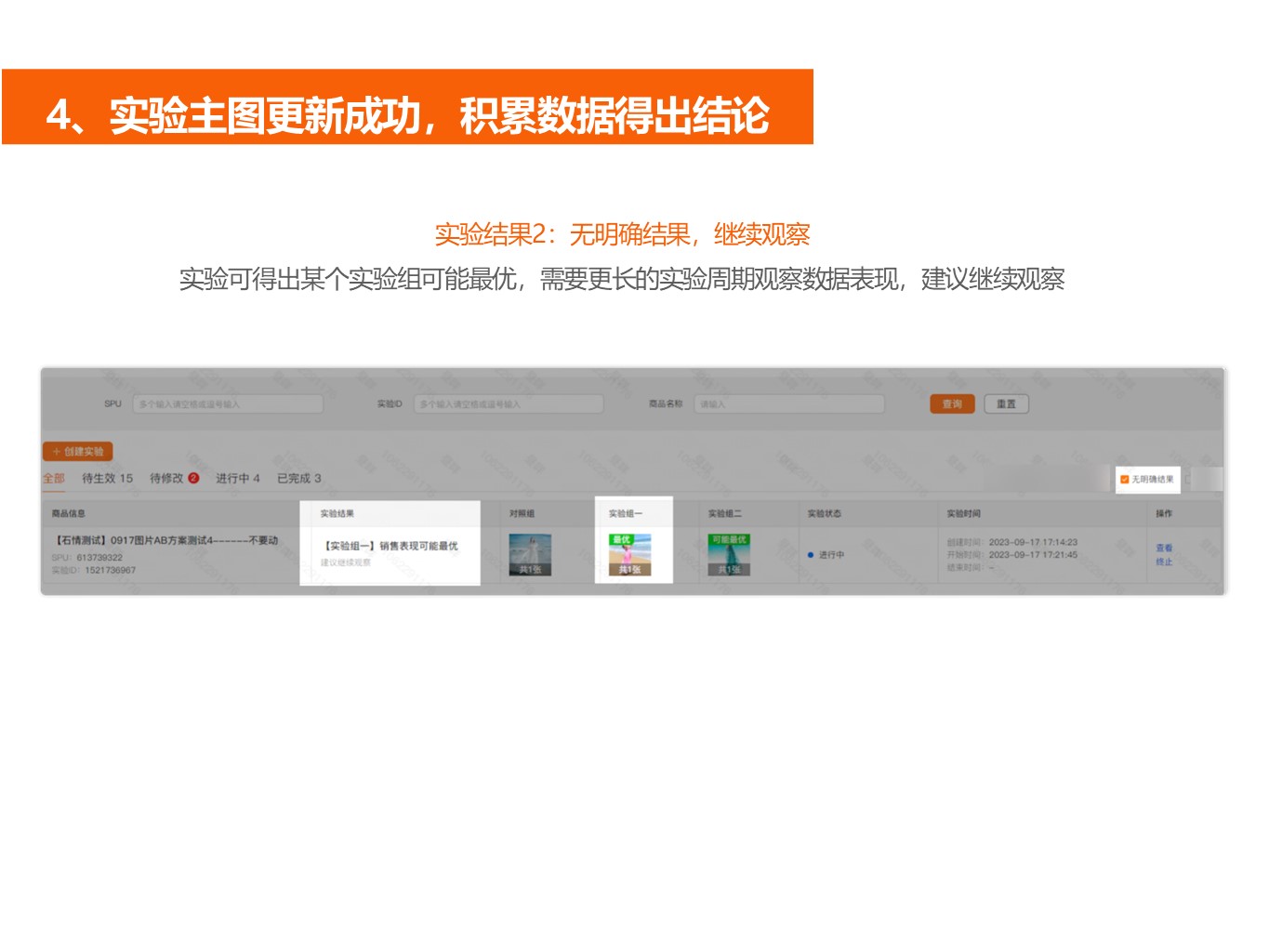Switch to the 全部 tab
The image size is (1269, 952).
tap(54, 479)
